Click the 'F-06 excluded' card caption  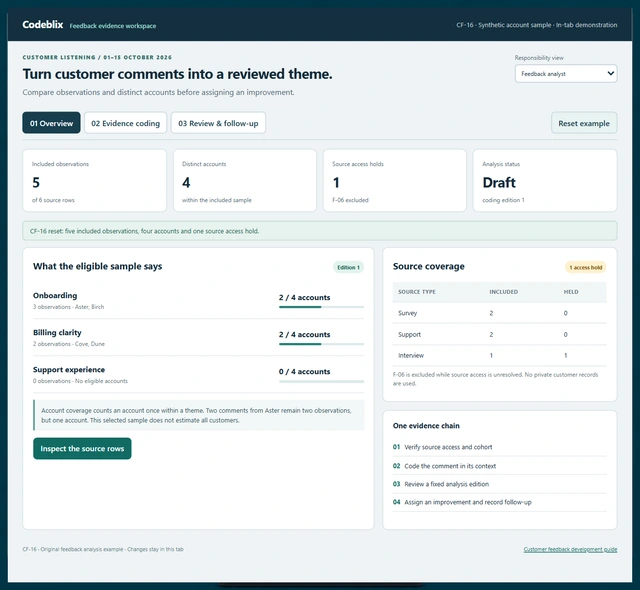click(x=350, y=200)
